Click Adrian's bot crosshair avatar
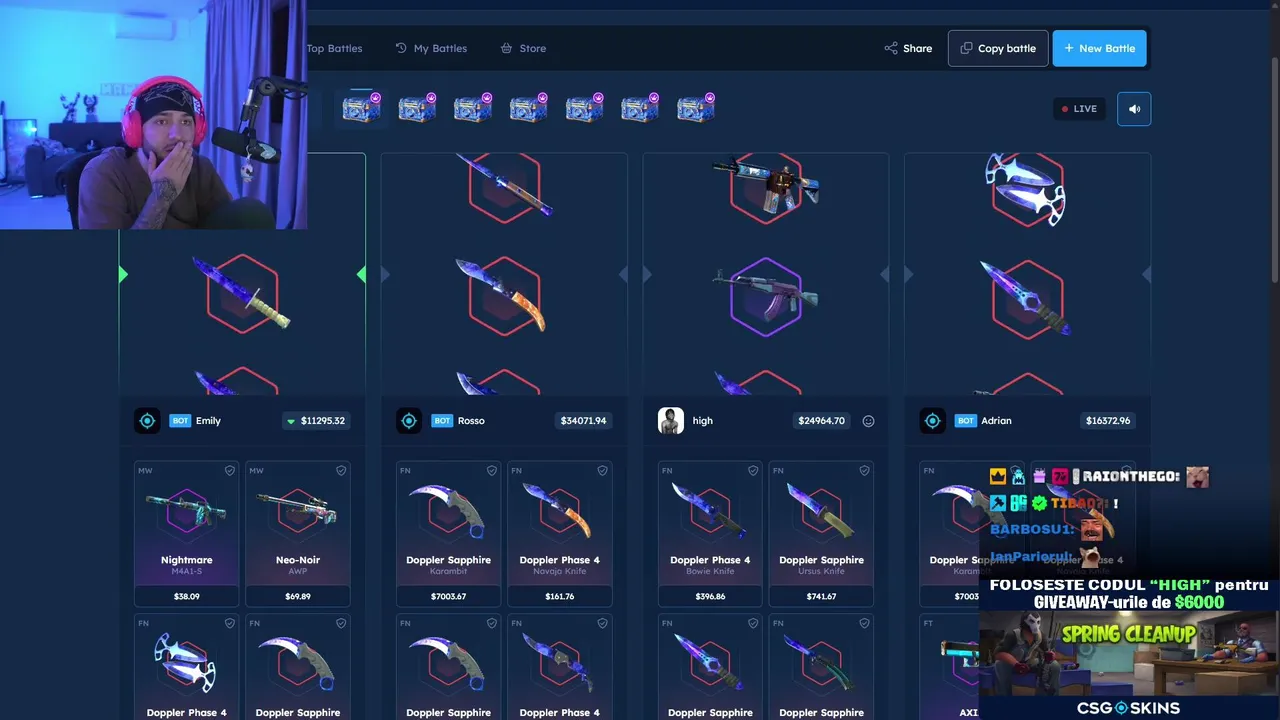This screenshot has width=1280, height=720. pos(933,421)
